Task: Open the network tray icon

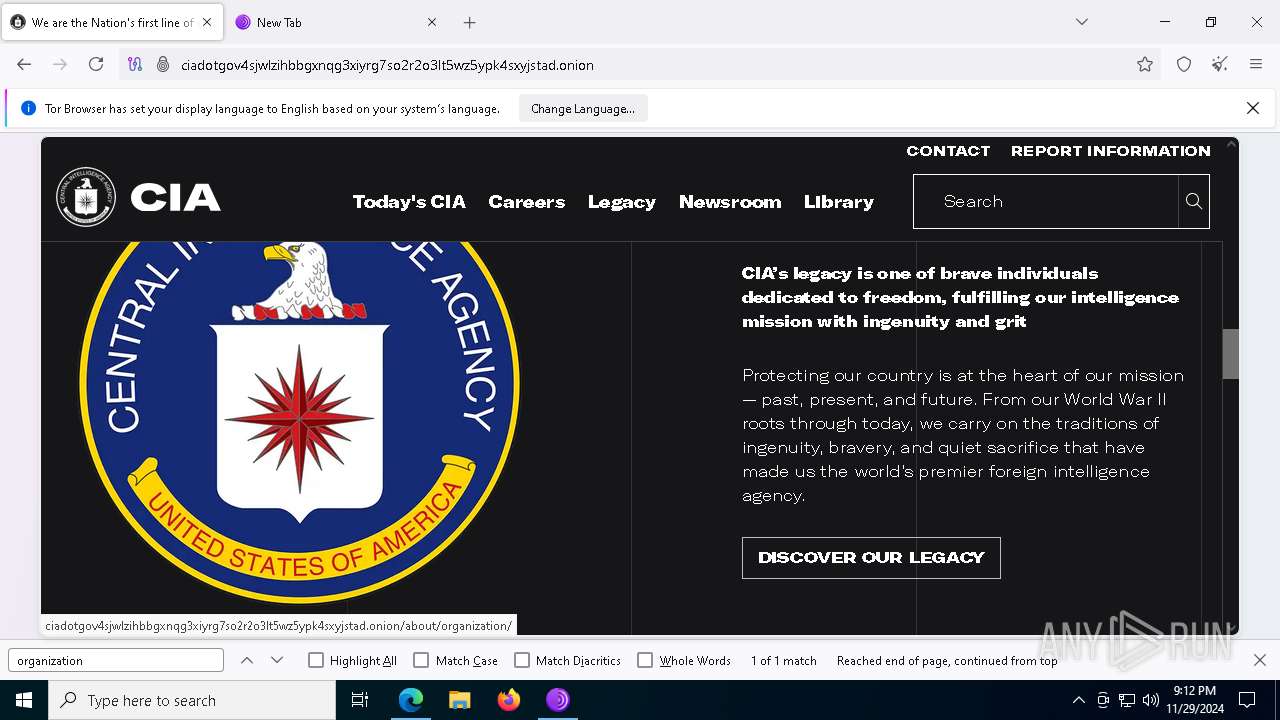Action: coord(1127,700)
